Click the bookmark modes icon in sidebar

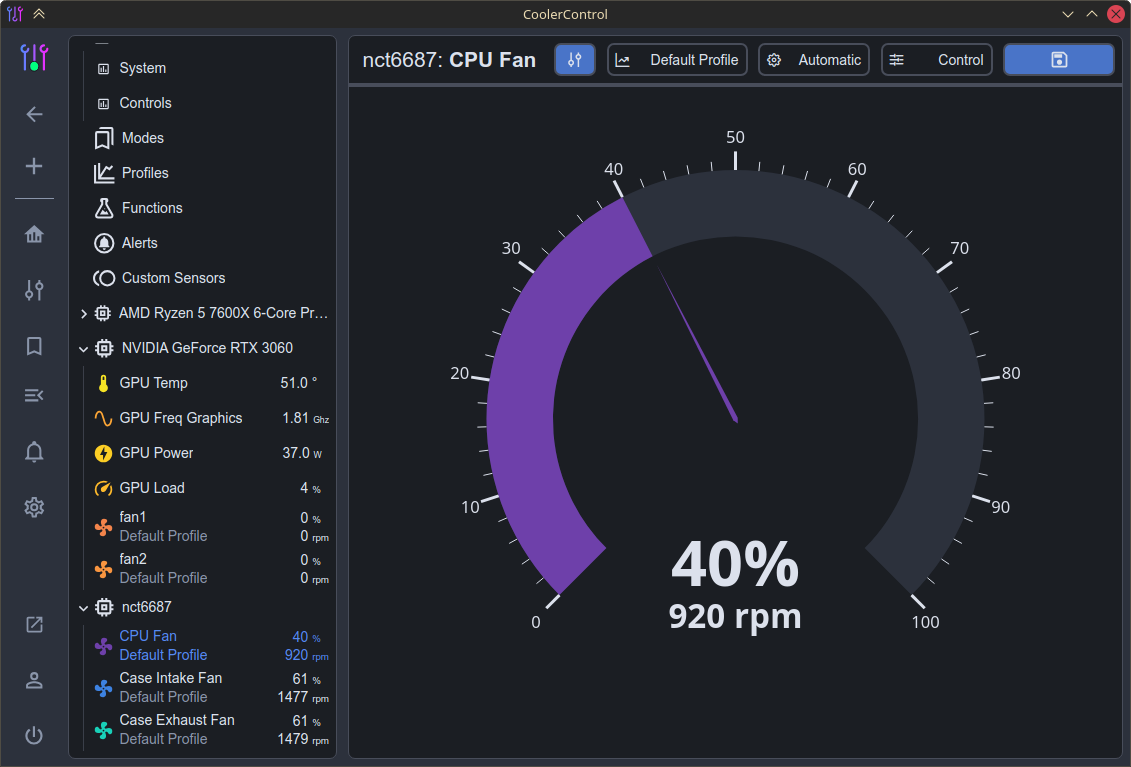click(x=34, y=346)
